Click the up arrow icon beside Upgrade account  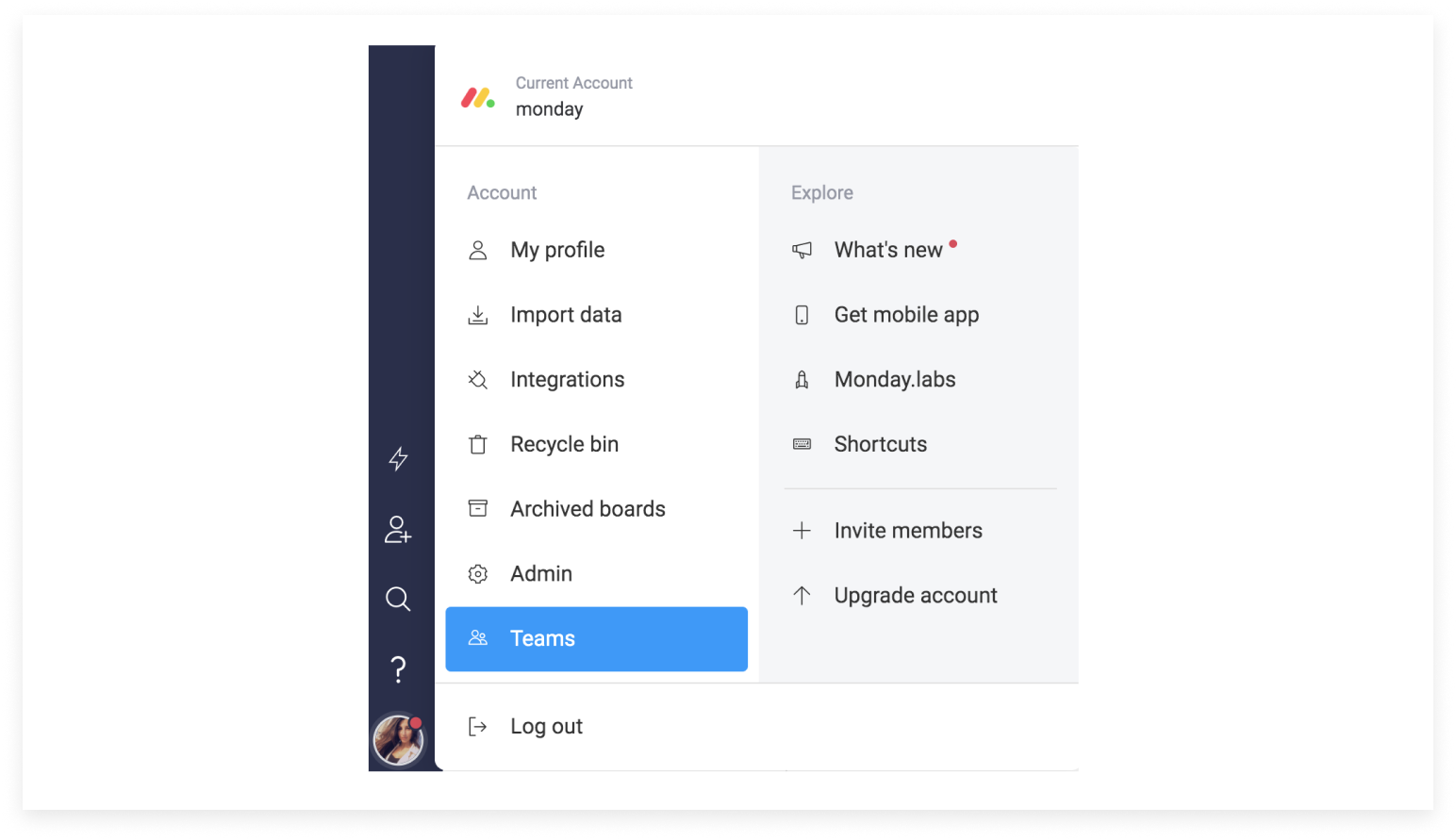click(802, 596)
